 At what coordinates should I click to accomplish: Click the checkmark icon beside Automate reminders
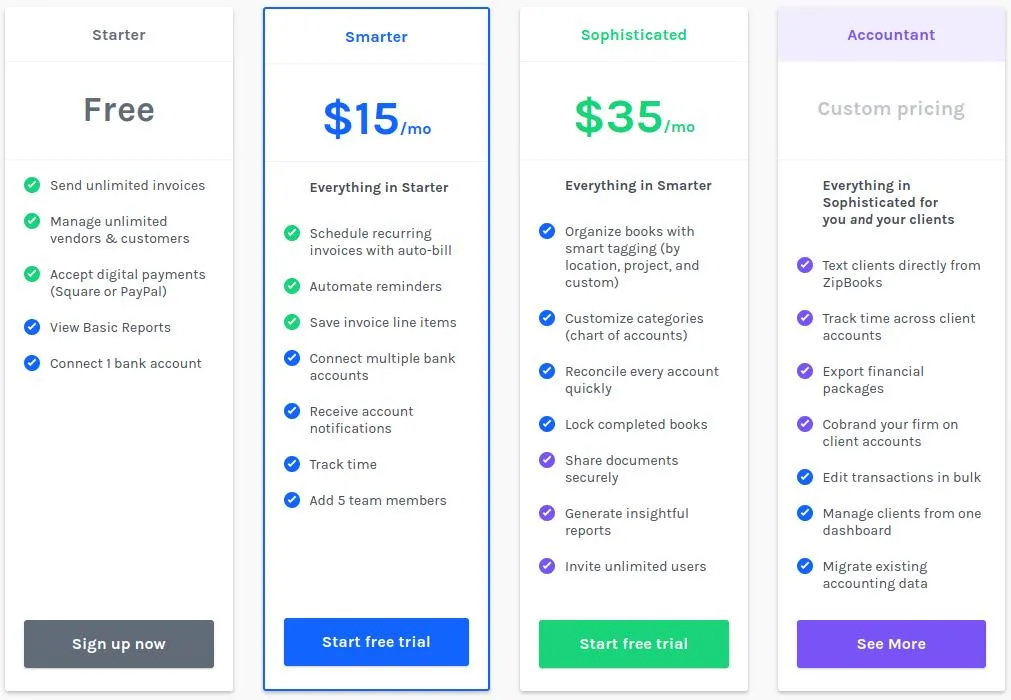tap(292, 286)
